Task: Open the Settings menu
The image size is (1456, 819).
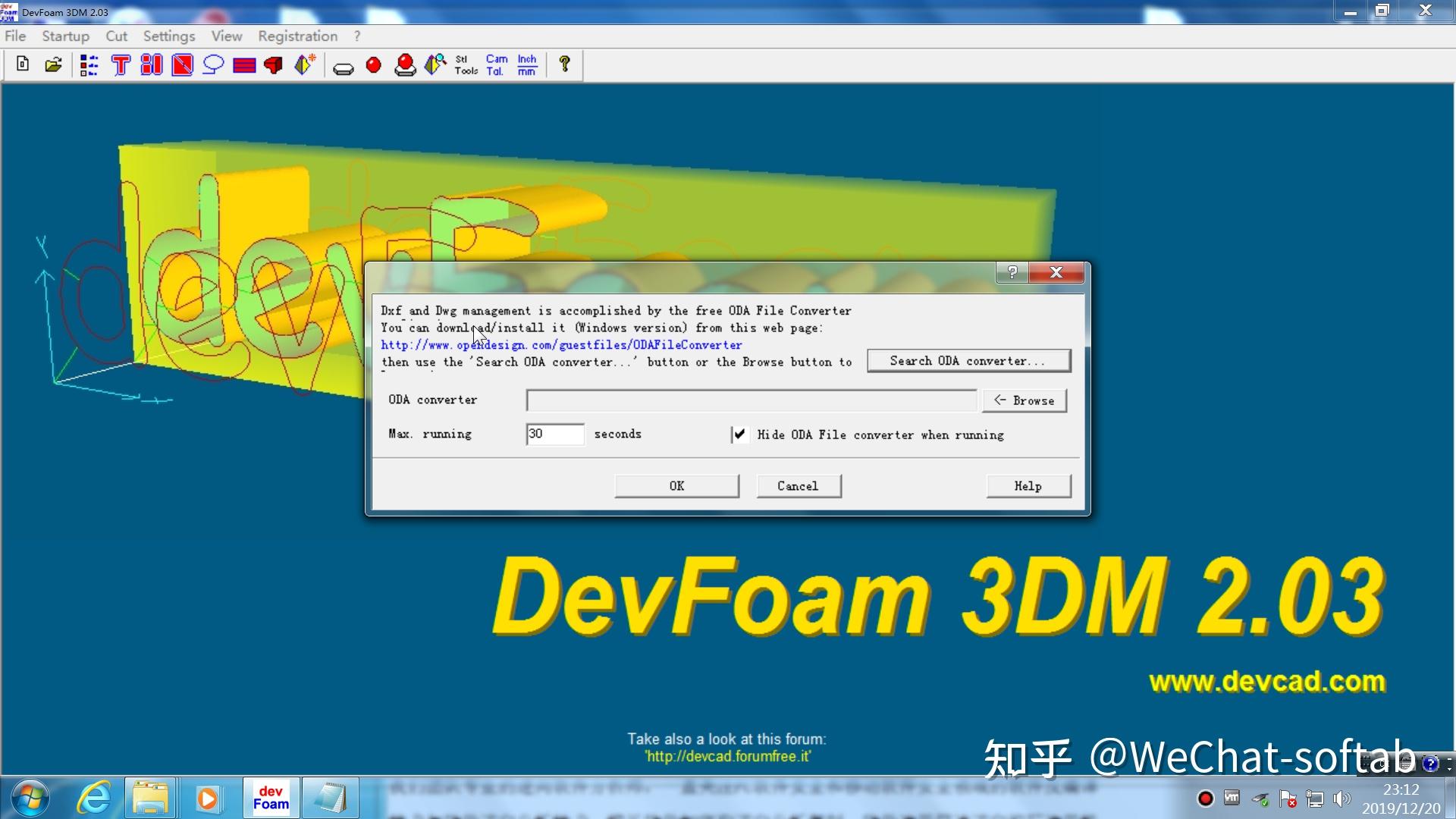Action: coord(168,36)
